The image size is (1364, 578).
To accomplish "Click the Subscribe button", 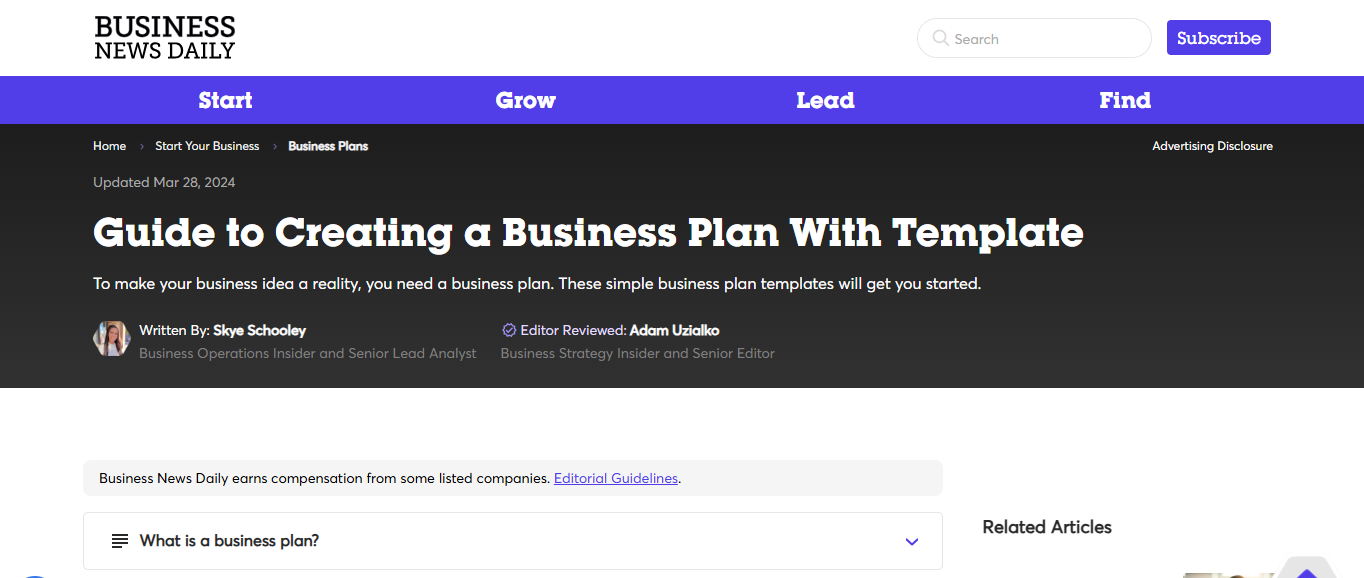I will pos(1218,37).
